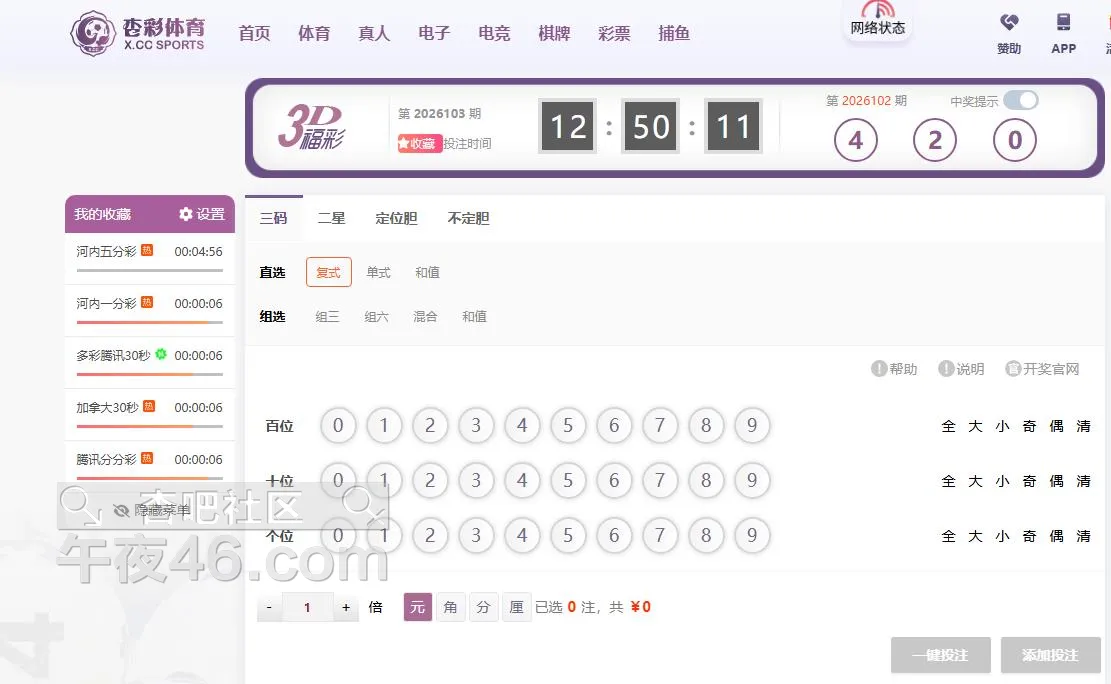Switch to the 定位胆 tab
This screenshot has width=1111, height=684.
tap(396, 218)
